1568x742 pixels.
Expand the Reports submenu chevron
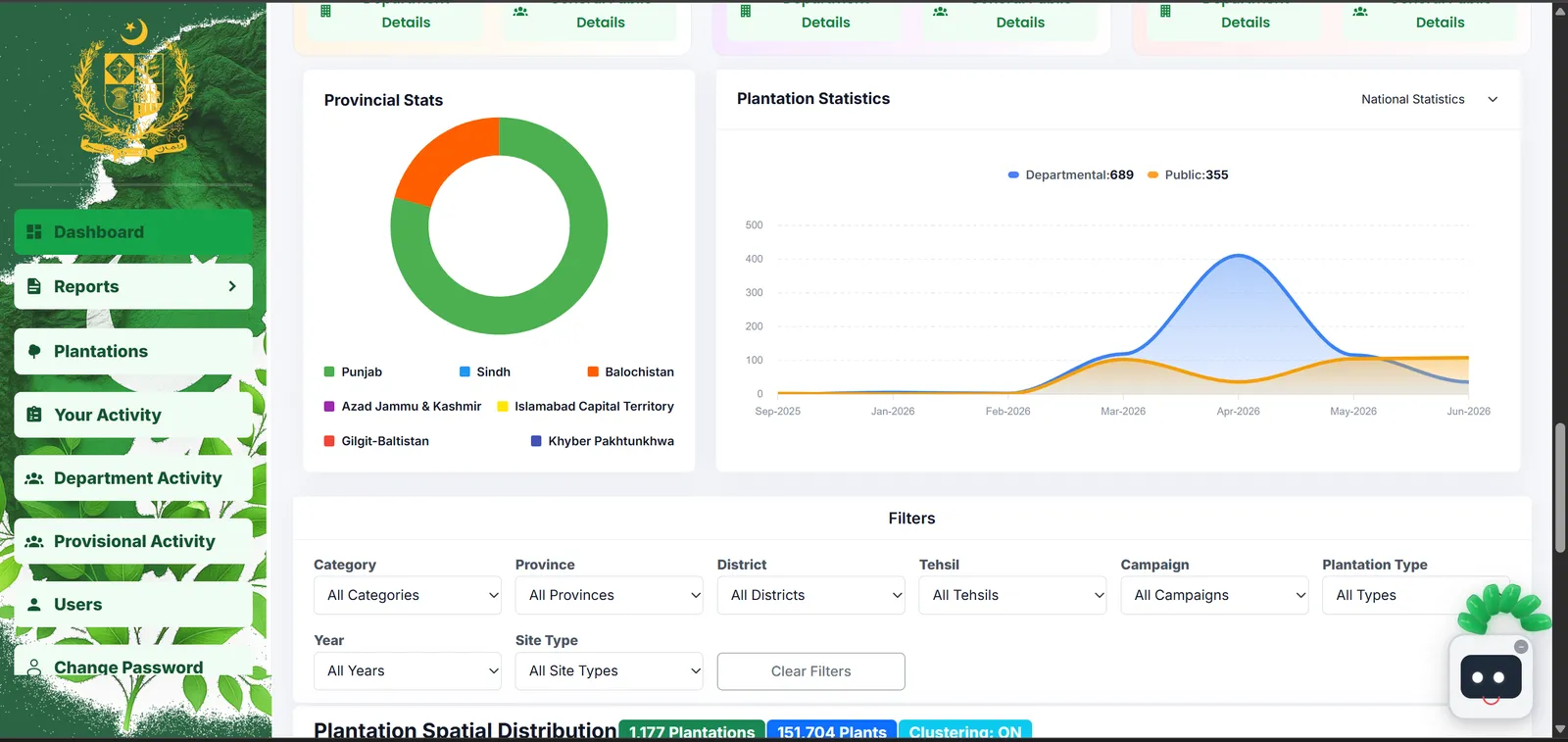click(232, 286)
